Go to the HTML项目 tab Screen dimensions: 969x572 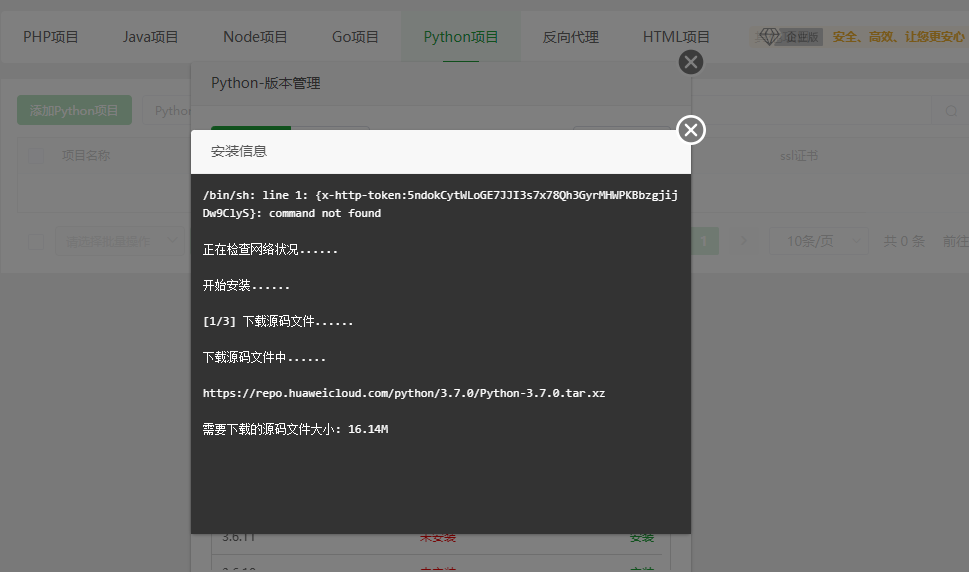tap(676, 37)
